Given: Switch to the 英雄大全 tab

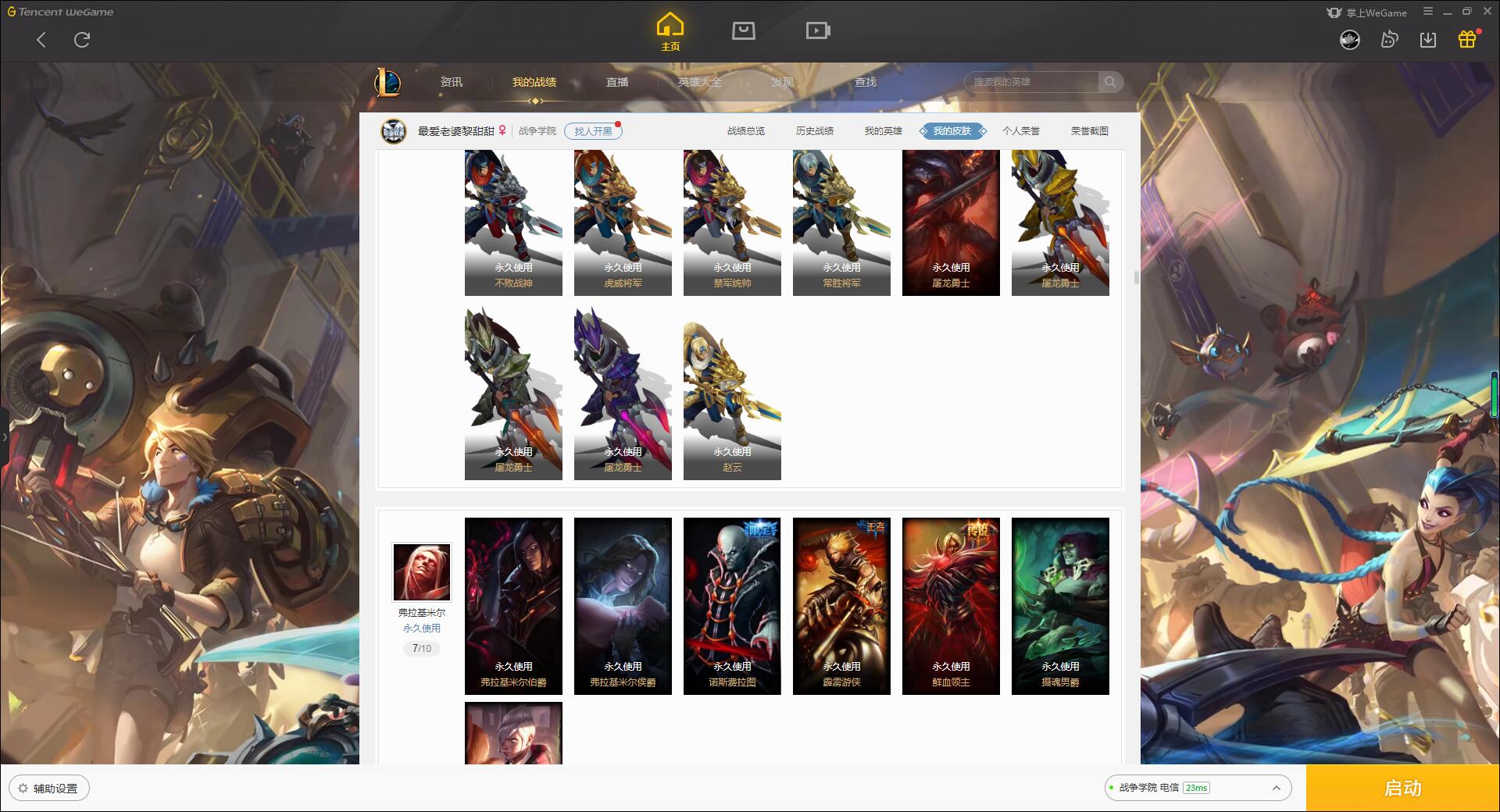Looking at the screenshot, I should click(x=700, y=82).
